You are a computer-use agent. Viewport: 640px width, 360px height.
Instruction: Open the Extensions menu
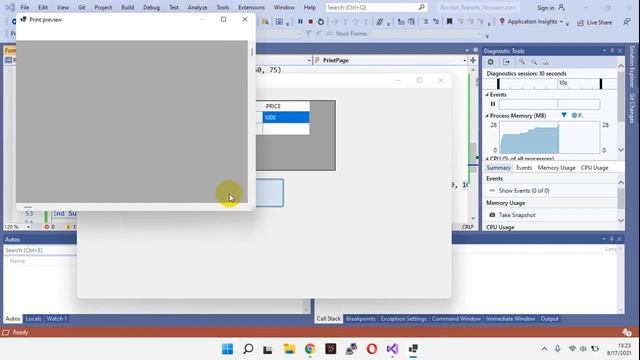click(251, 7)
